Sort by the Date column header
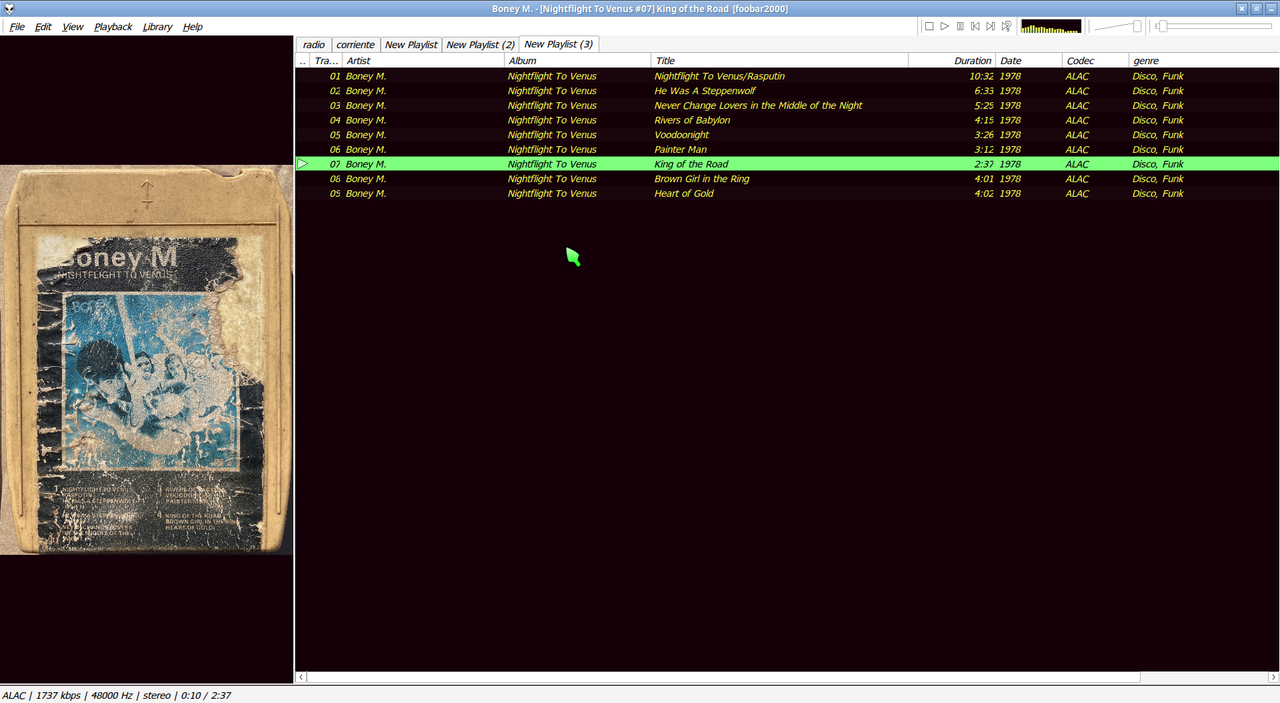This screenshot has width=1280, height=703. (x=1028, y=61)
